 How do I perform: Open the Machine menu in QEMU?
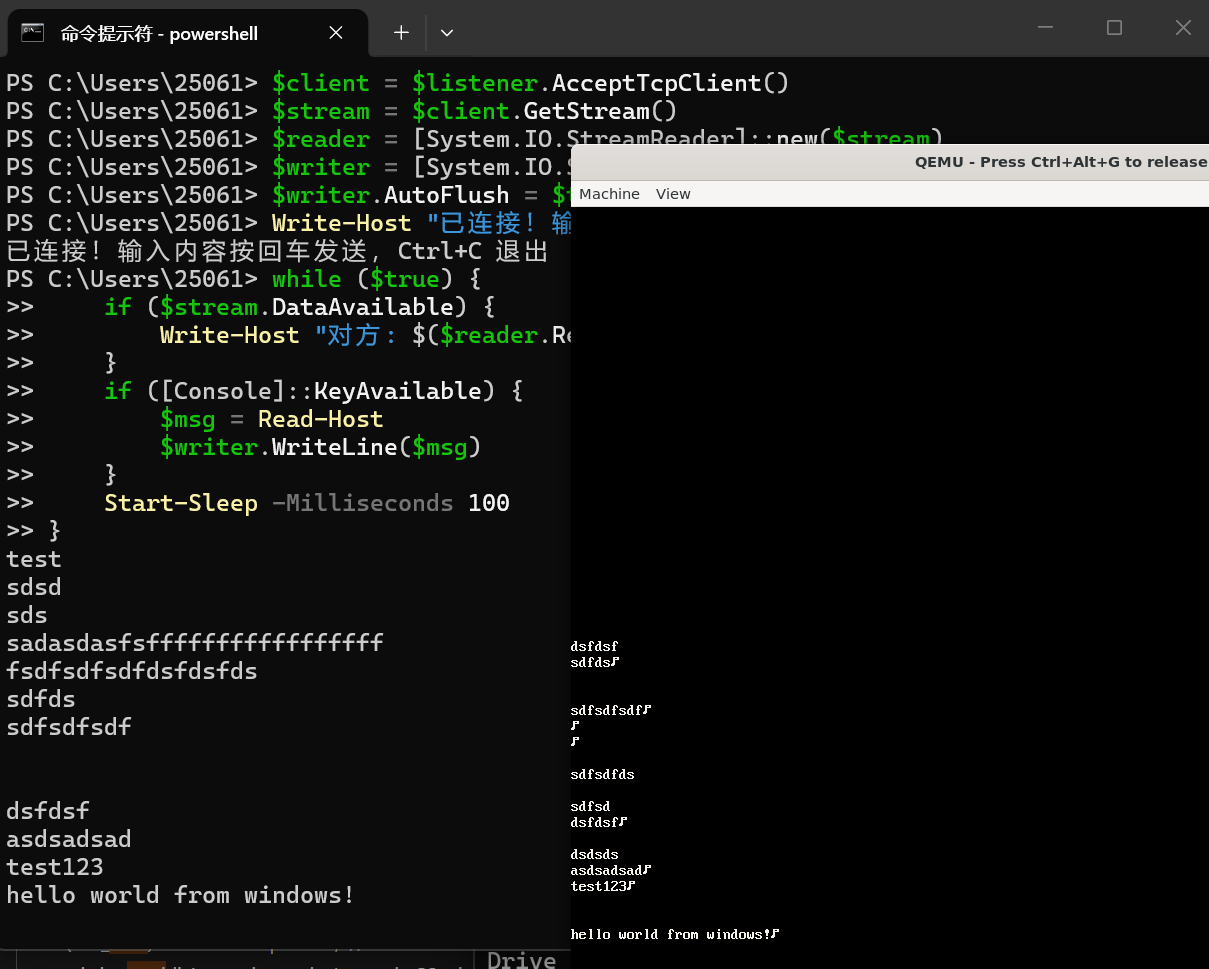coord(609,194)
